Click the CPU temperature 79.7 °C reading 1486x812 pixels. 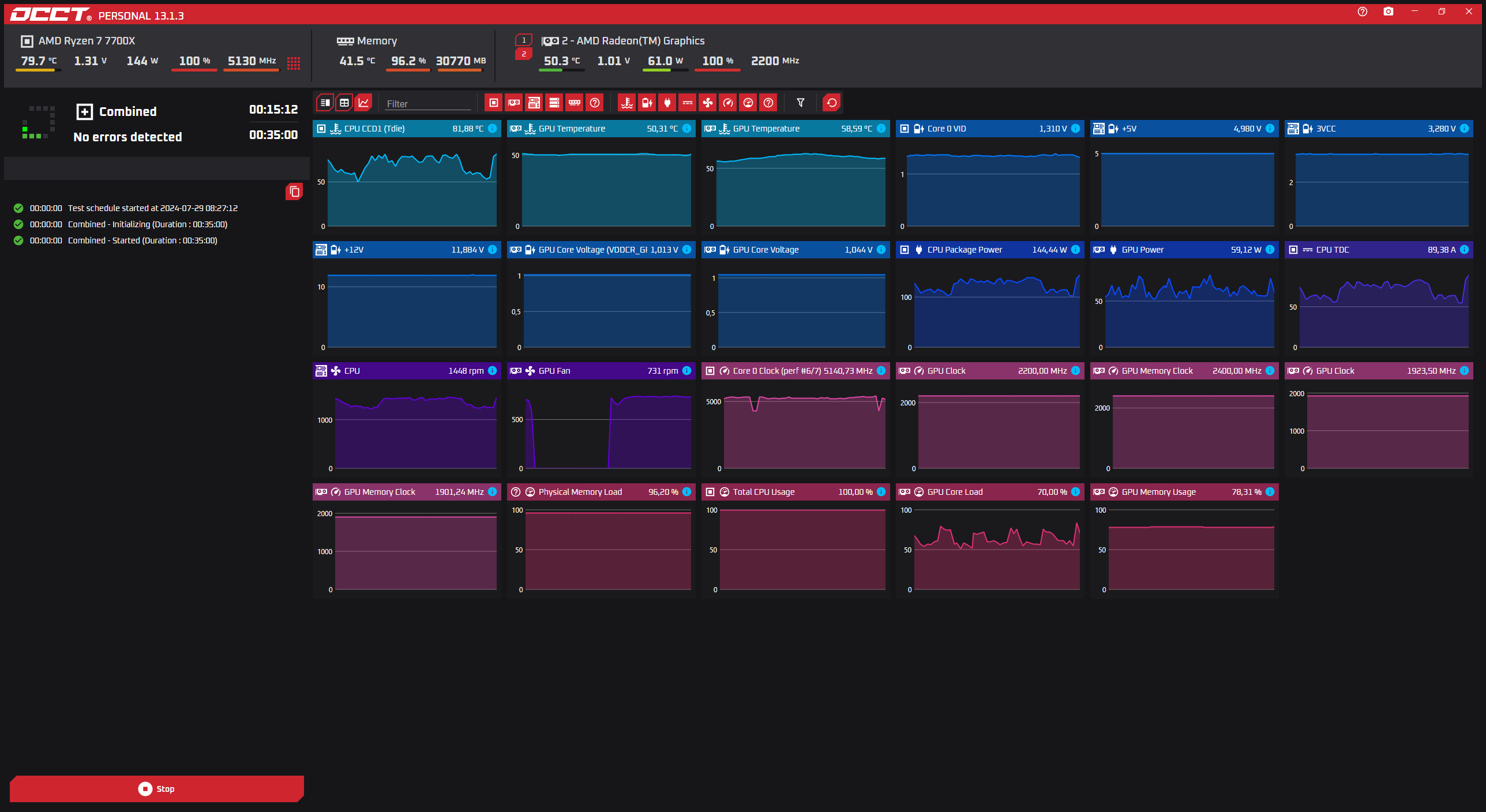39,61
